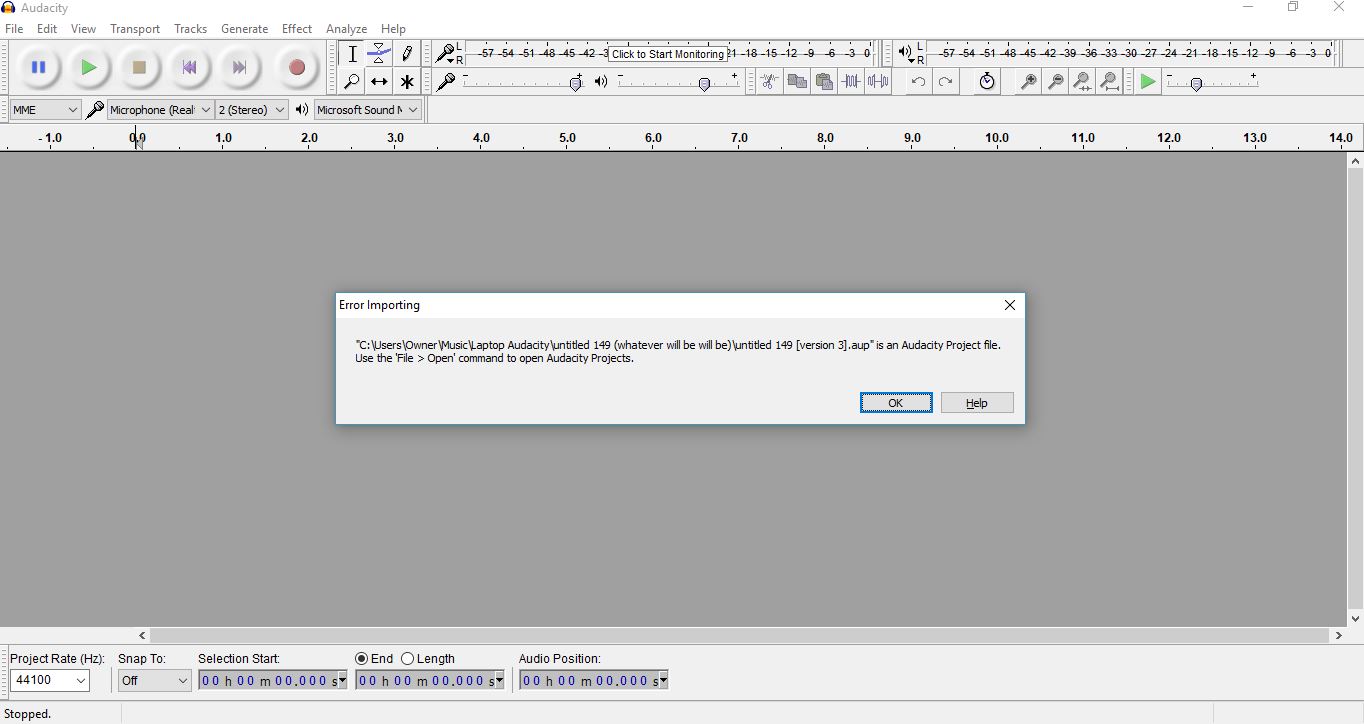Click Click to Start Monitoring meter
This screenshot has height=724, width=1364.
pyautogui.click(x=668, y=54)
